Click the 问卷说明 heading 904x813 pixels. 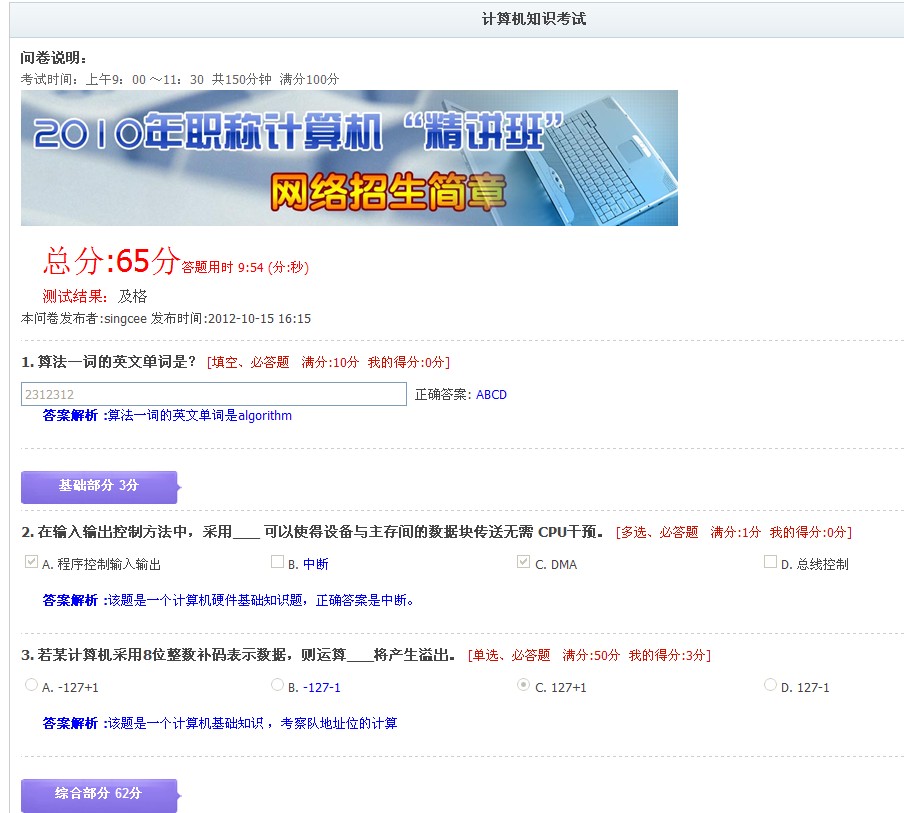point(54,58)
